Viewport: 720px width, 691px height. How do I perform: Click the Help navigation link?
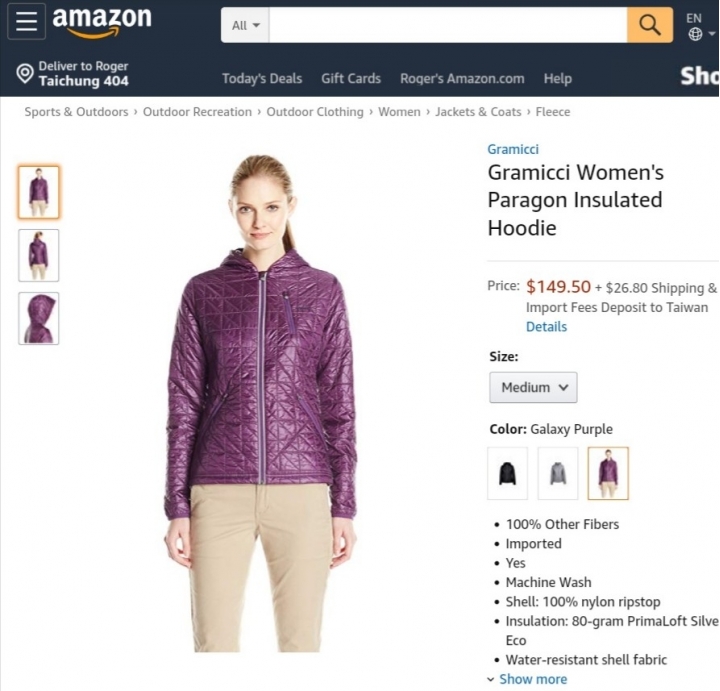558,79
